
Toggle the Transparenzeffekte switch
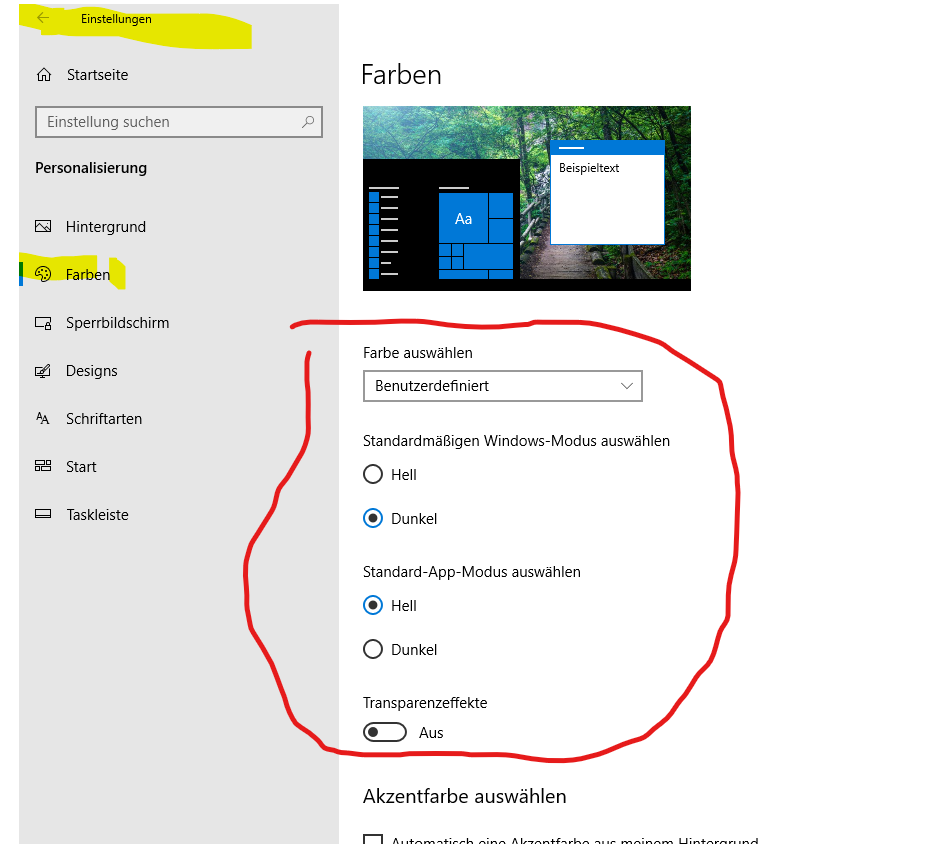(x=385, y=732)
